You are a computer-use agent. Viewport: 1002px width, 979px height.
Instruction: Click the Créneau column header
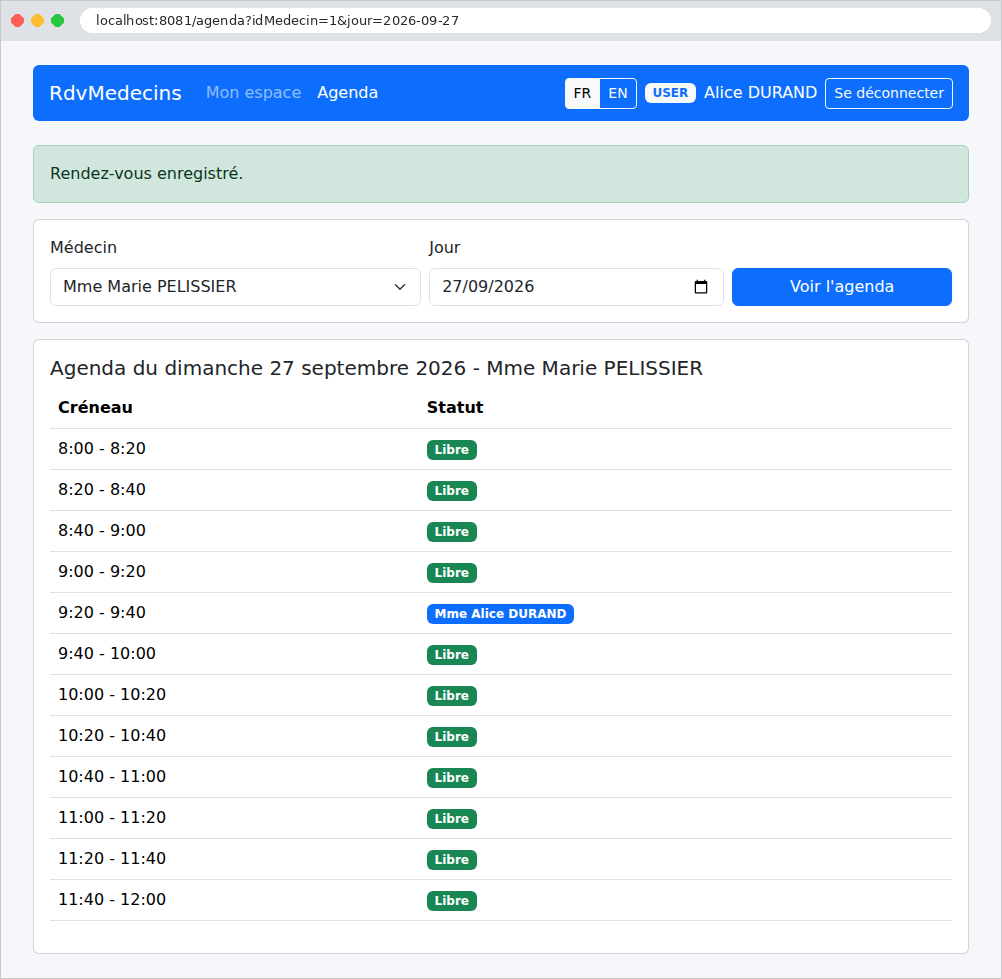click(x=95, y=408)
